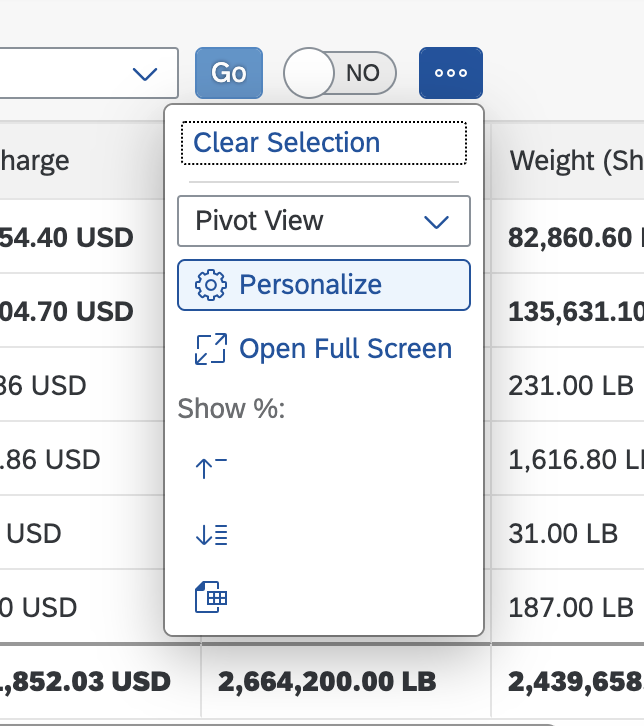Click the sort ascending arrow icon
The image size is (644, 726).
pyautogui.click(x=211, y=468)
